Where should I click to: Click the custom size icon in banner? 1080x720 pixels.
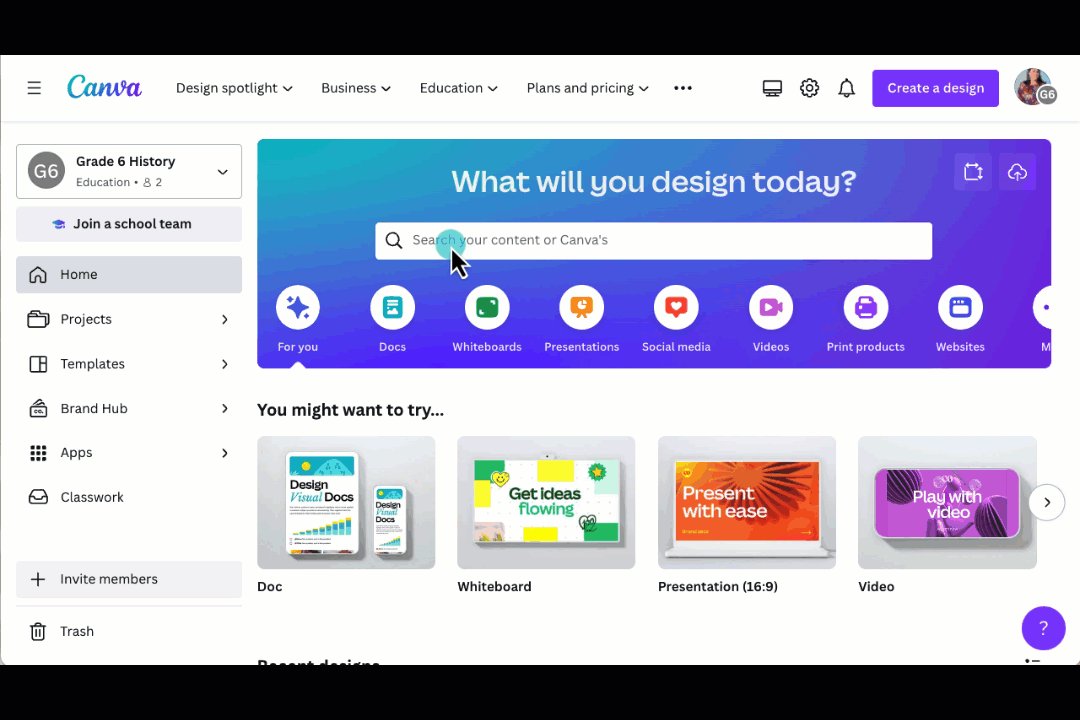[973, 172]
